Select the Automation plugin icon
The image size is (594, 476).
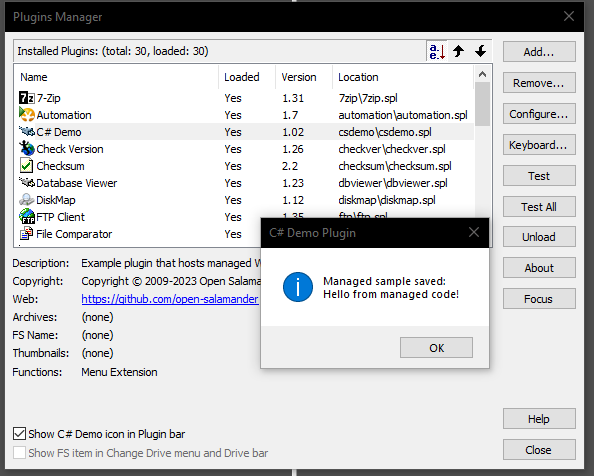coord(27,115)
